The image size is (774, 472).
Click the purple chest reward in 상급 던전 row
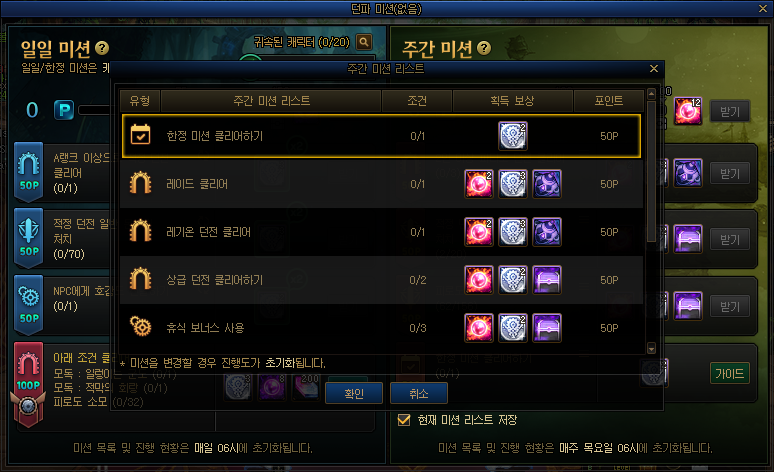pos(546,280)
